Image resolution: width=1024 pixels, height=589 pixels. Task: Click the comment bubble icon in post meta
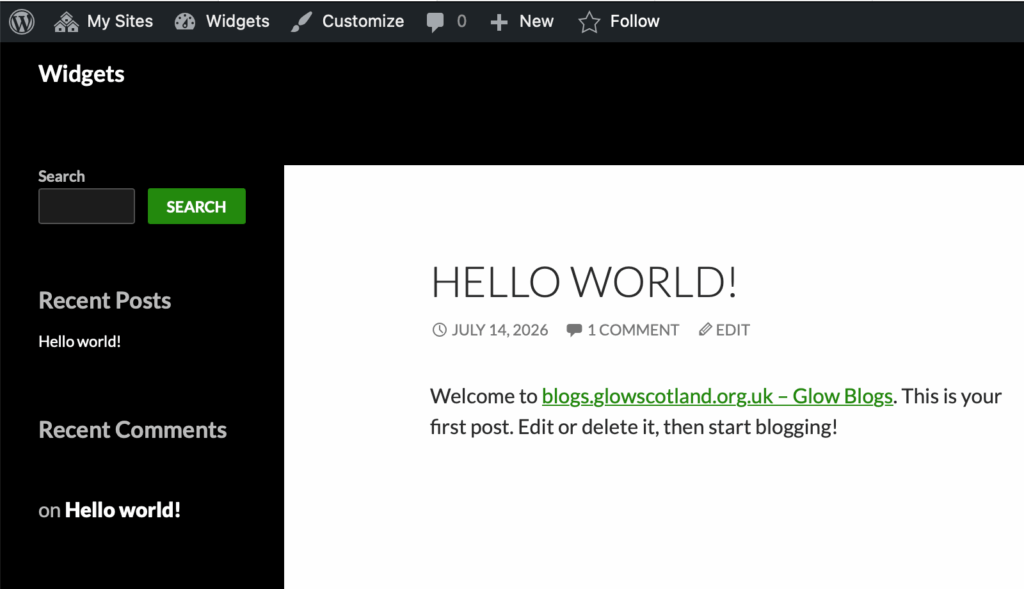(x=574, y=330)
